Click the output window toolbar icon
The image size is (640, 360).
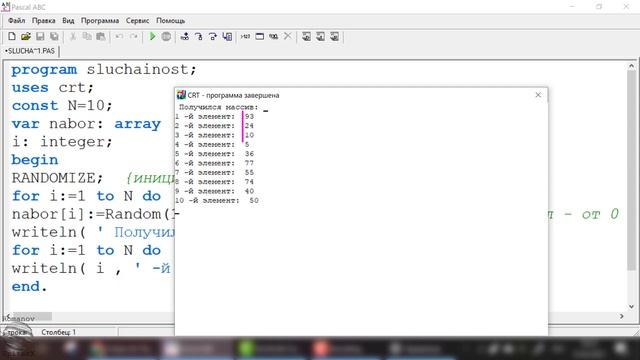260,37
